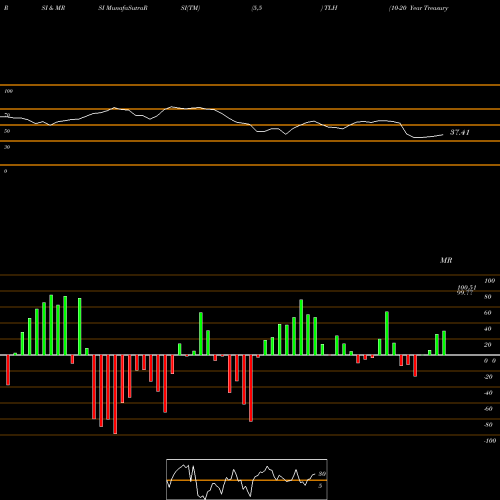Click the 37.41 RSI value label

tap(460, 132)
